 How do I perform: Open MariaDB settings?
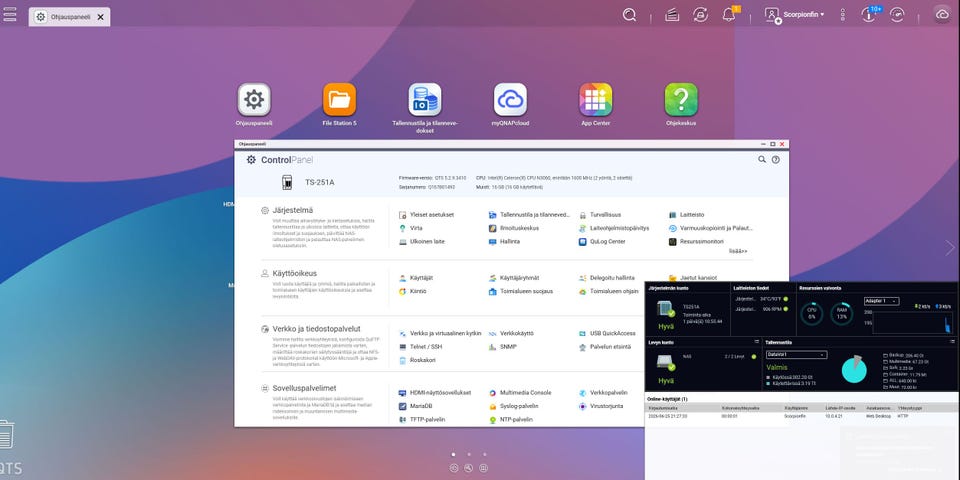416,406
